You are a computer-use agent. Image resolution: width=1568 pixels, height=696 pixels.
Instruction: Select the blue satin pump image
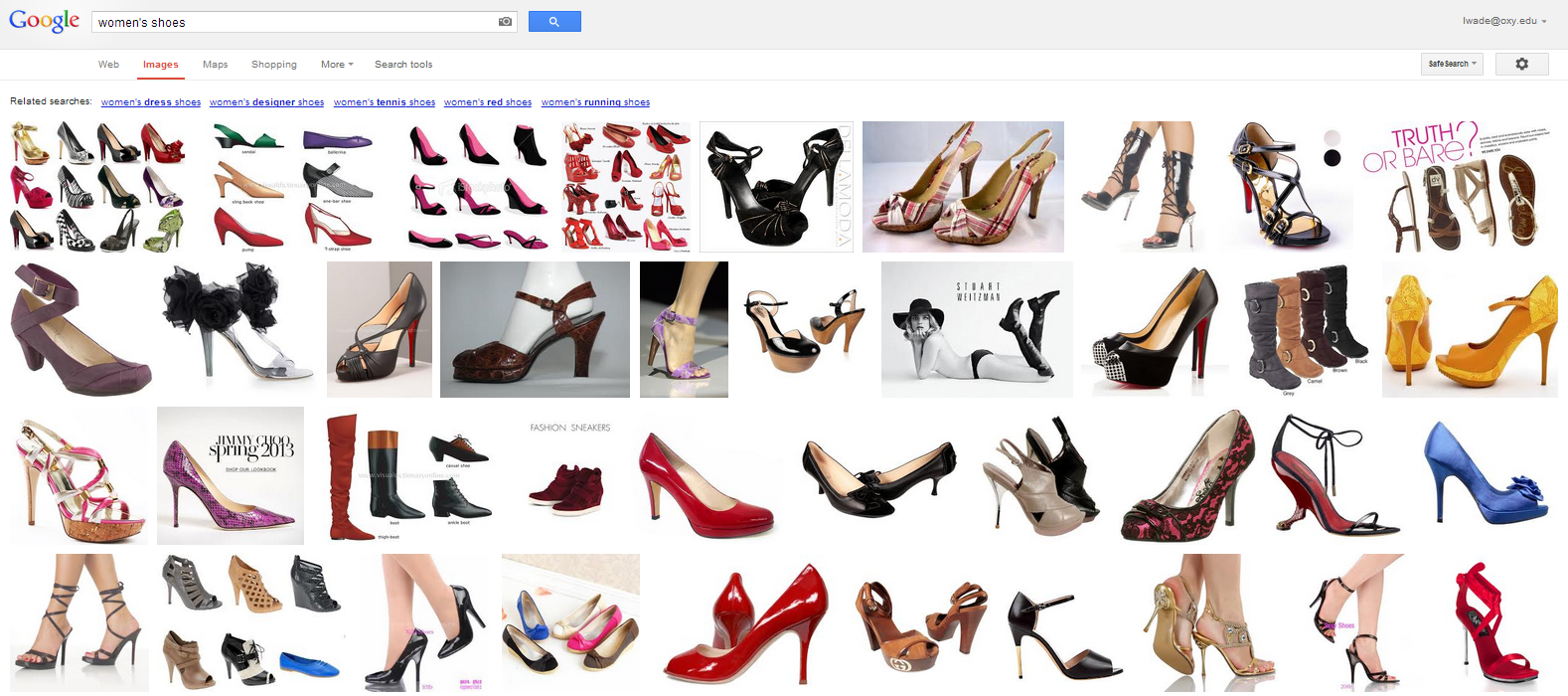coord(1485,473)
